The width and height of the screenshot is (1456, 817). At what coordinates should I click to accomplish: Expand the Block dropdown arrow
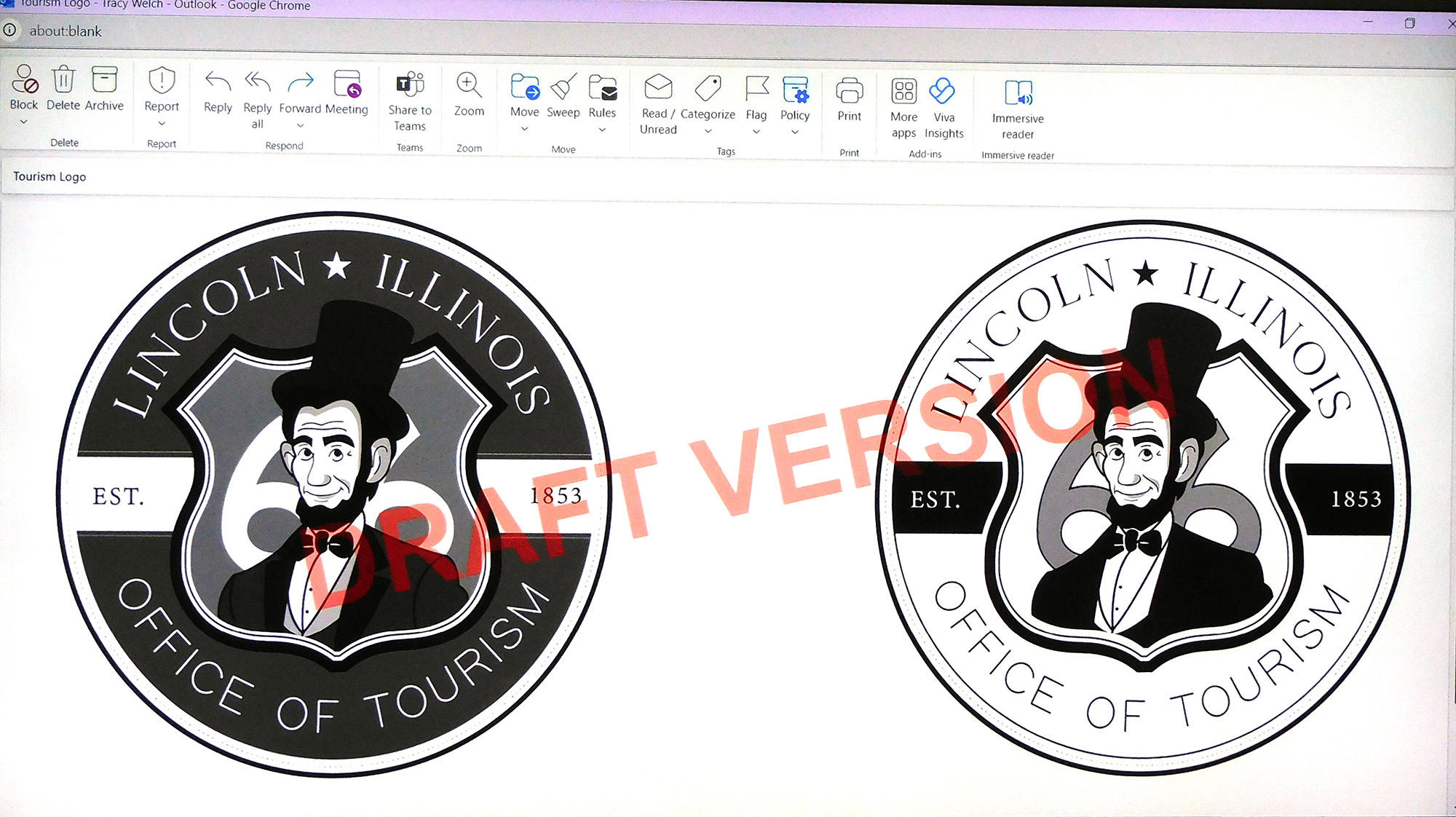23,122
